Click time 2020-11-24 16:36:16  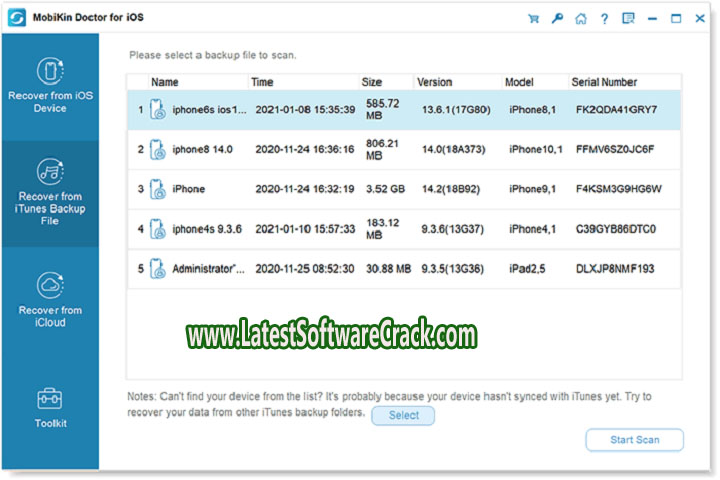click(305, 149)
